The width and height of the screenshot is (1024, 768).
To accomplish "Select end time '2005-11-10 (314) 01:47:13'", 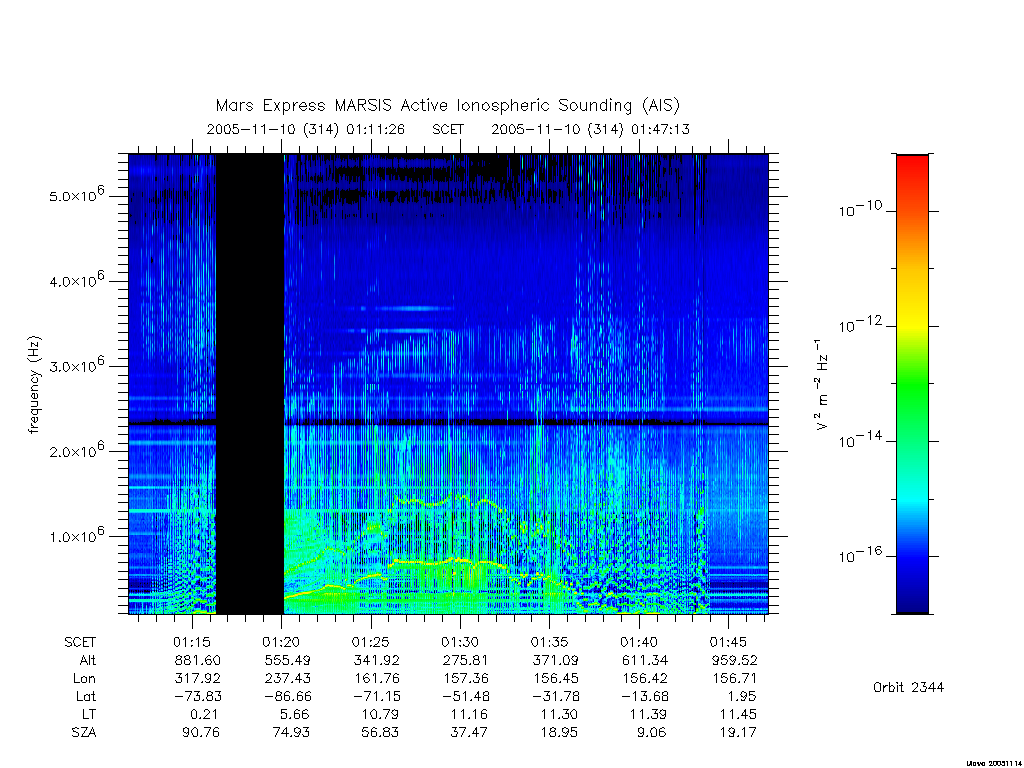I will point(590,129).
